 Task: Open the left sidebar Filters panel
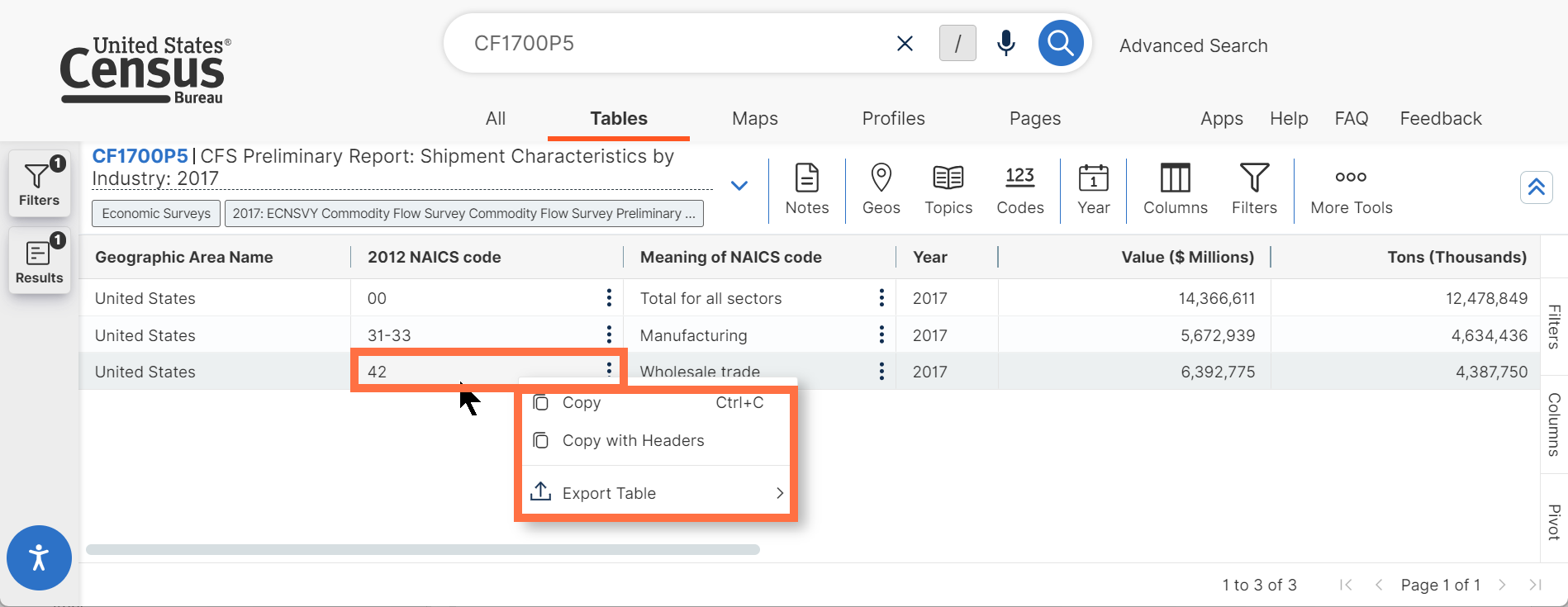click(x=40, y=184)
